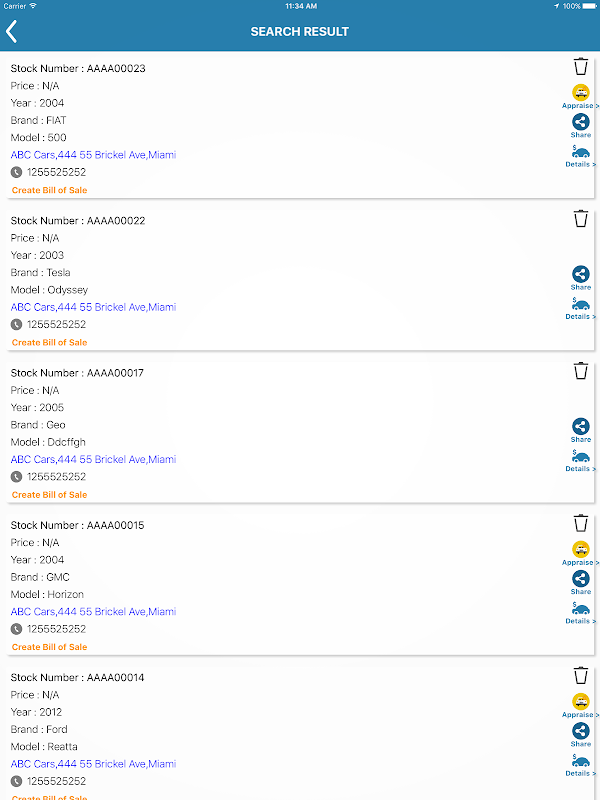
Task: Call 1255525252 on the GMC listing
Action: [55, 629]
